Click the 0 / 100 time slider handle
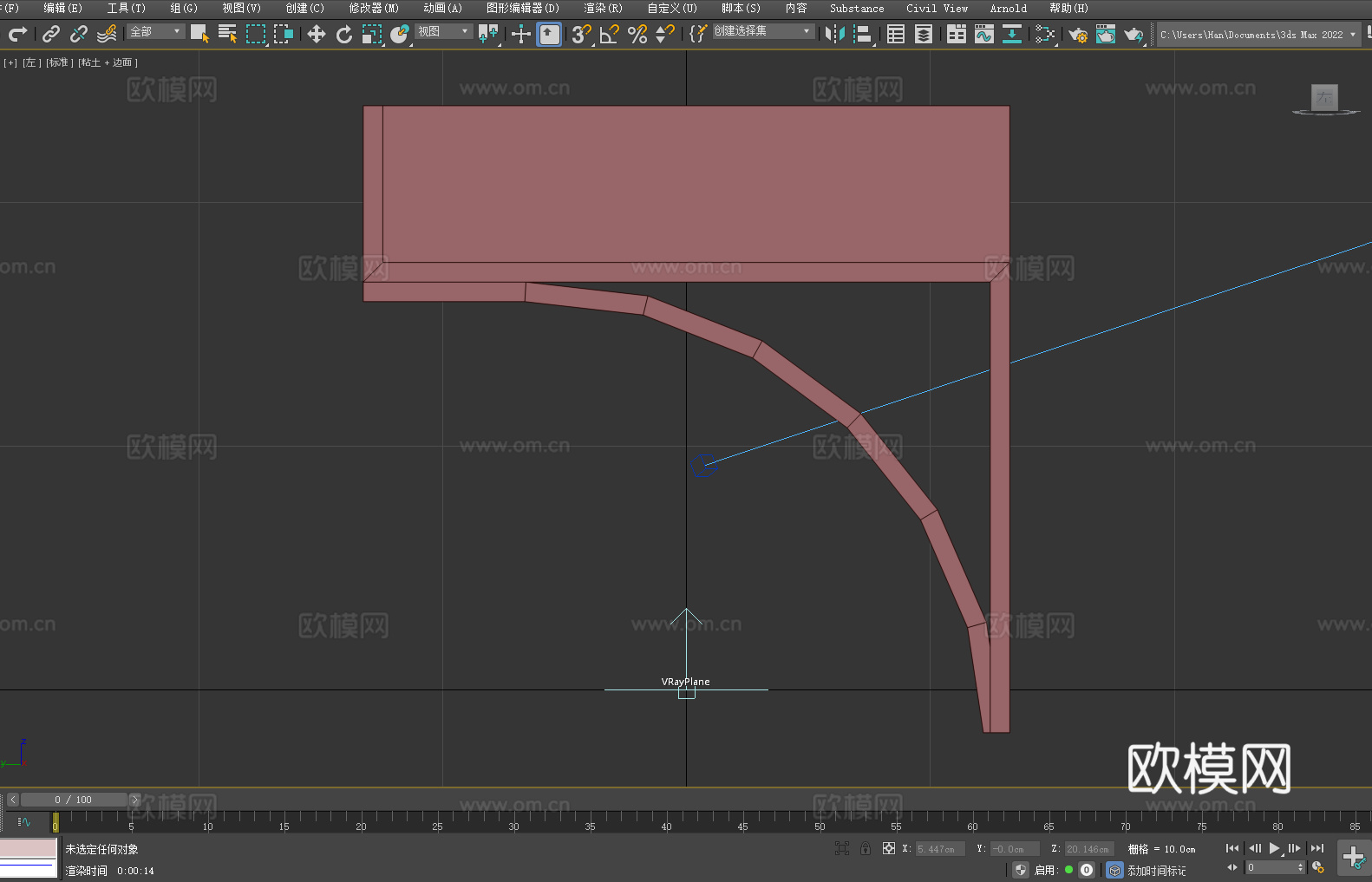1372x882 pixels. [74, 800]
